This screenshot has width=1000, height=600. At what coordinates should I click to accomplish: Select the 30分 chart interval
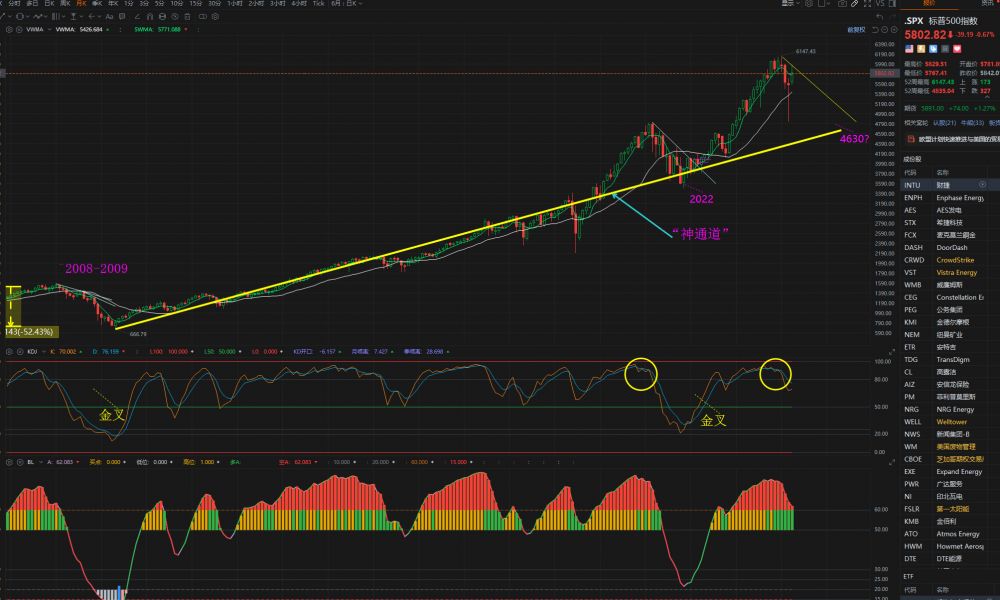tap(214, 4)
